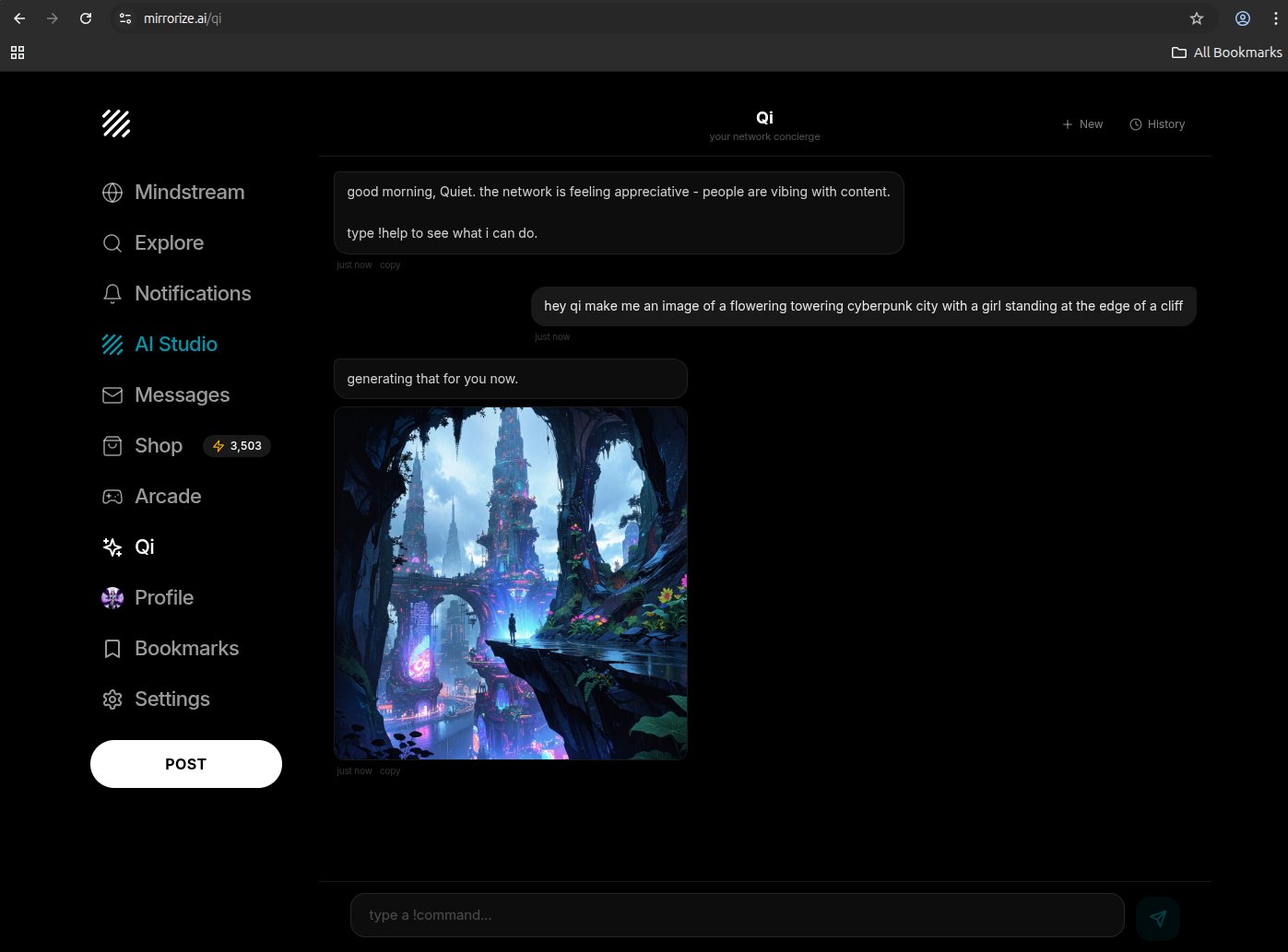Send message with paper plane button
This screenshot has height=952, width=1288.
[1158, 918]
